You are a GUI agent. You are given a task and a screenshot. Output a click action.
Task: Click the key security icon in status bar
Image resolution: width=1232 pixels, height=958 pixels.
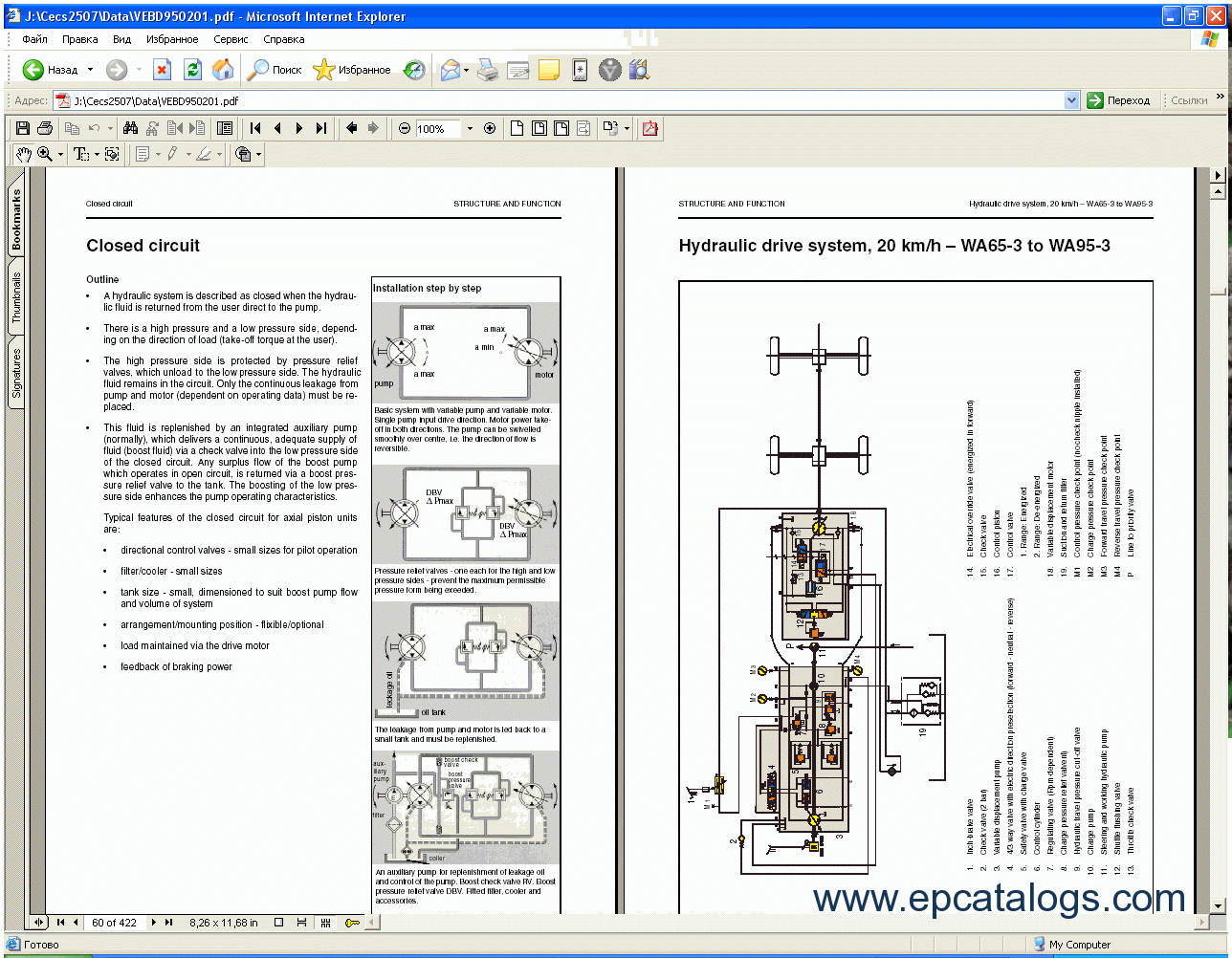click(352, 923)
